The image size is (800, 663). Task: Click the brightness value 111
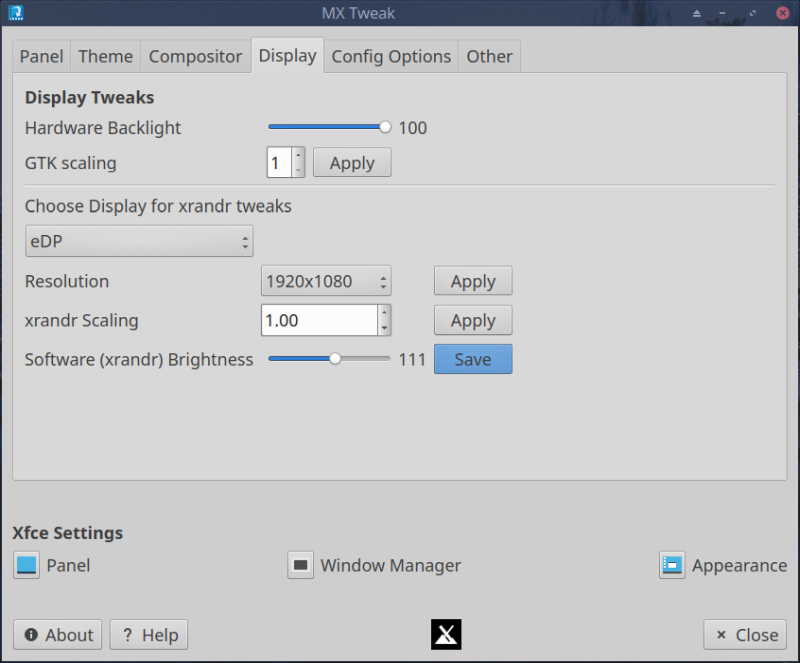[x=412, y=360]
